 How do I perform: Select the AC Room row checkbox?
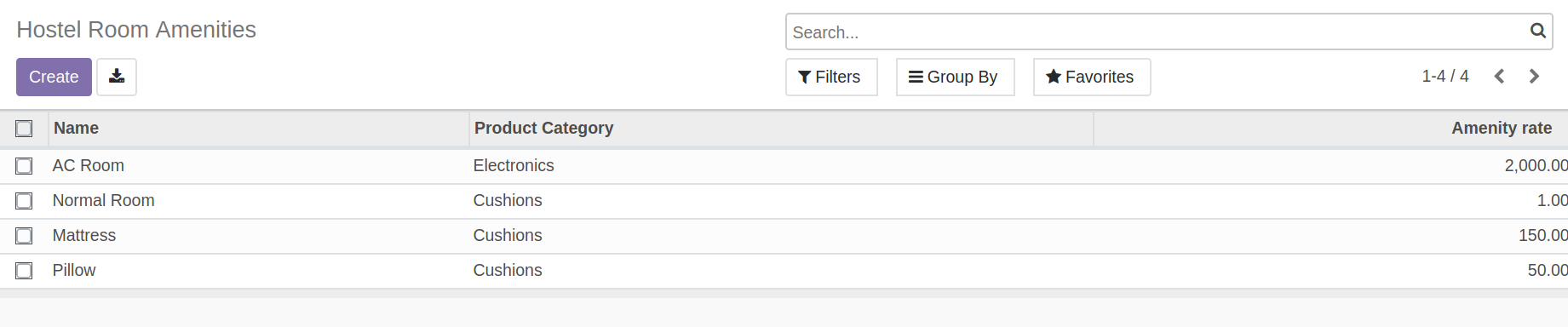point(24,166)
